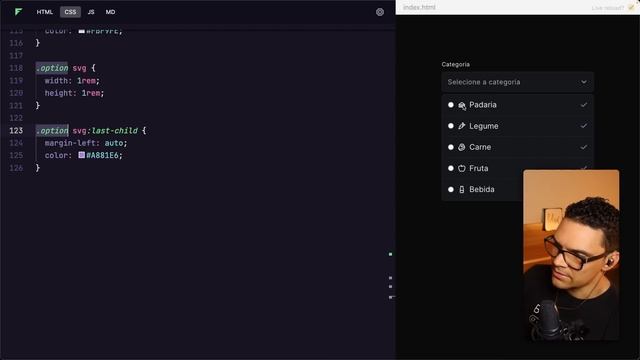
Task: Toggle the Live reload checkbox
Action: (x=631, y=7)
